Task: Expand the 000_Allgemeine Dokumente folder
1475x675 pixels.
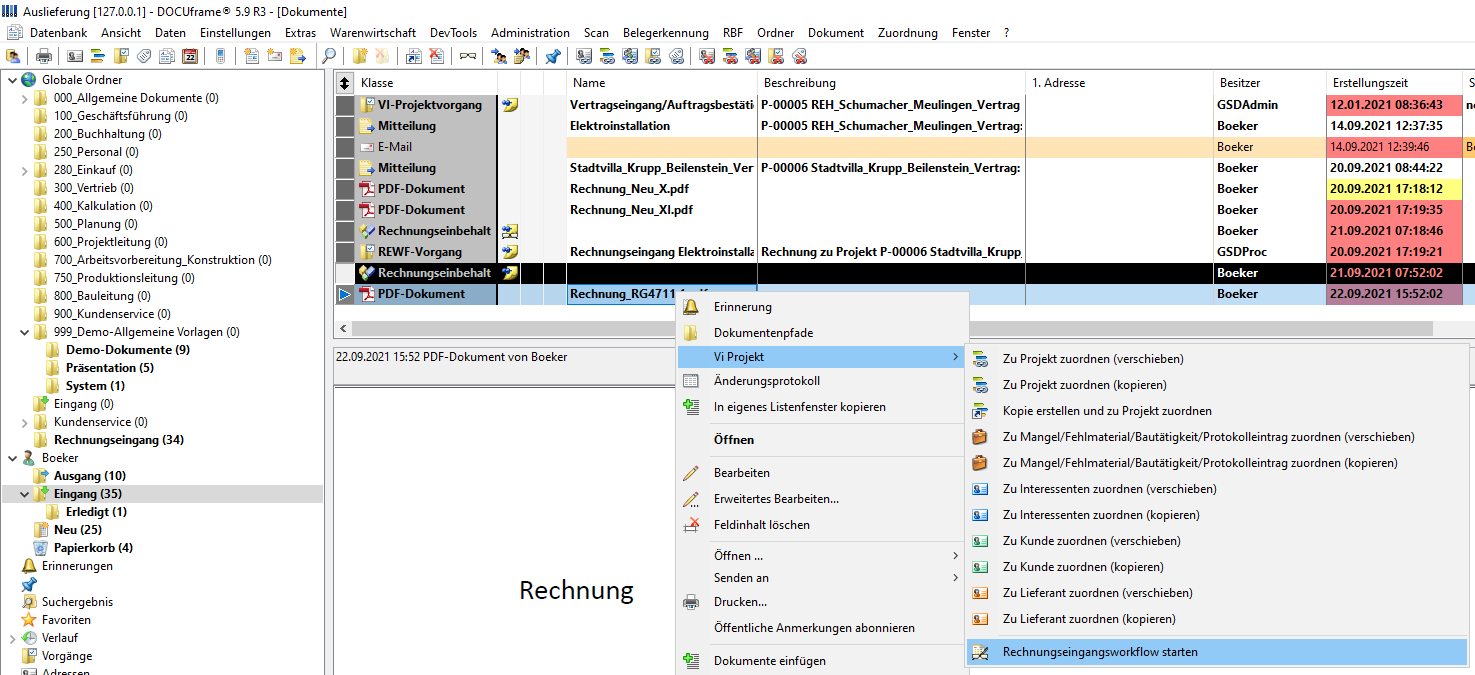Action: (25, 98)
